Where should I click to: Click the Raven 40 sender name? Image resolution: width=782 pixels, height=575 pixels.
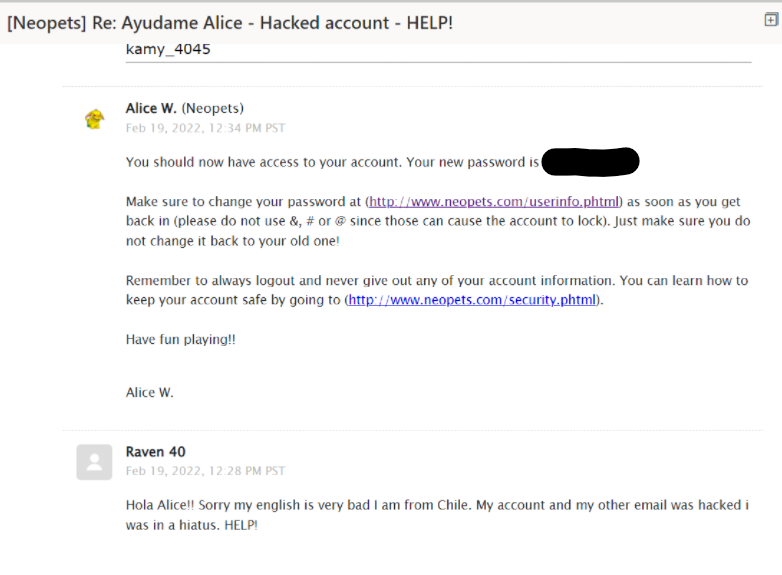coord(156,452)
